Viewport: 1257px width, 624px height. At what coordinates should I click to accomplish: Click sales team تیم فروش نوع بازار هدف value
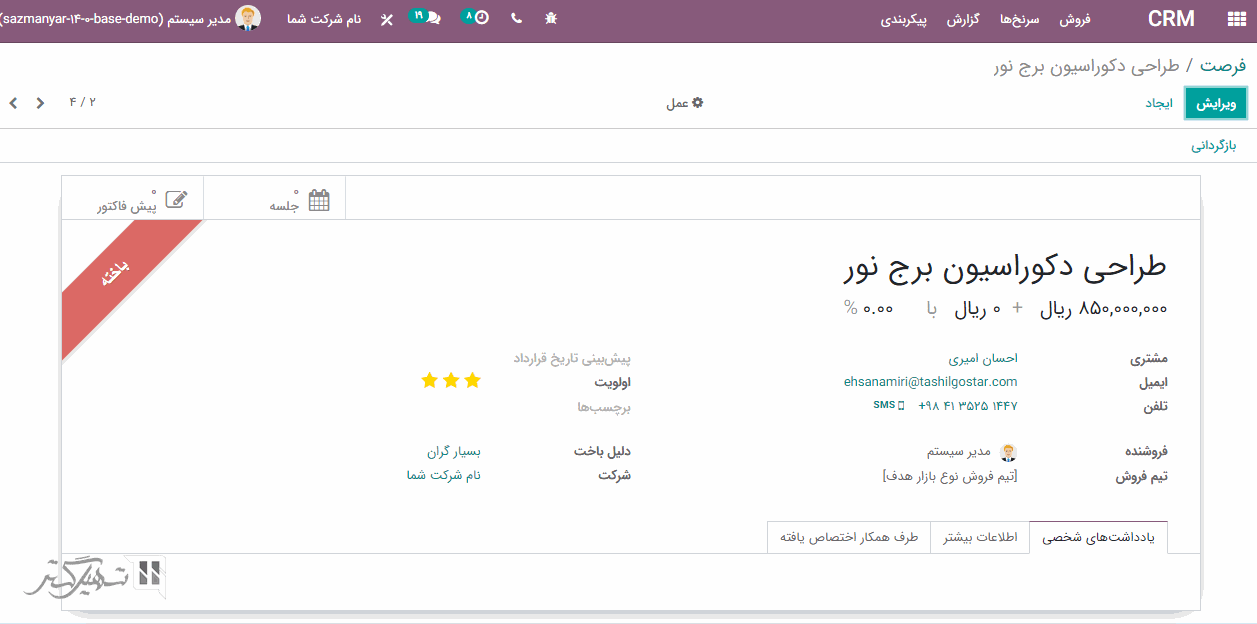click(950, 476)
